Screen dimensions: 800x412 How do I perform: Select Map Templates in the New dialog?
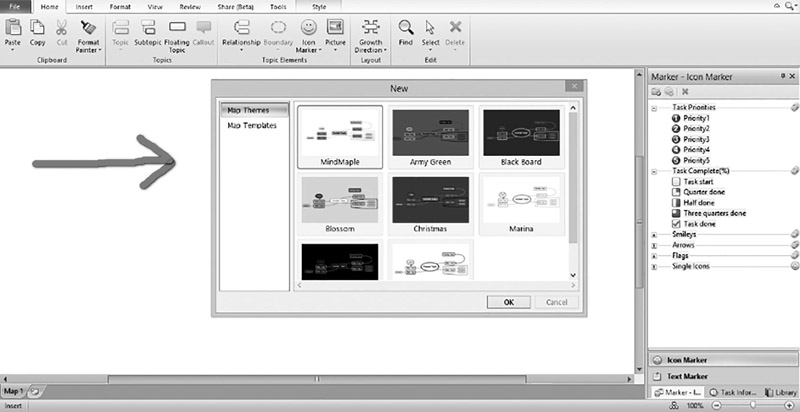click(x=252, y=125)
